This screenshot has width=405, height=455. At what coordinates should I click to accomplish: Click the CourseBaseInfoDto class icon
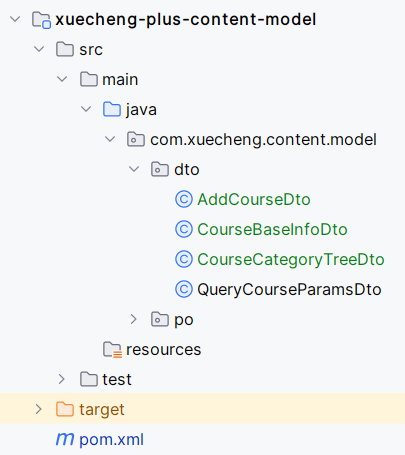tap(184, 229)
